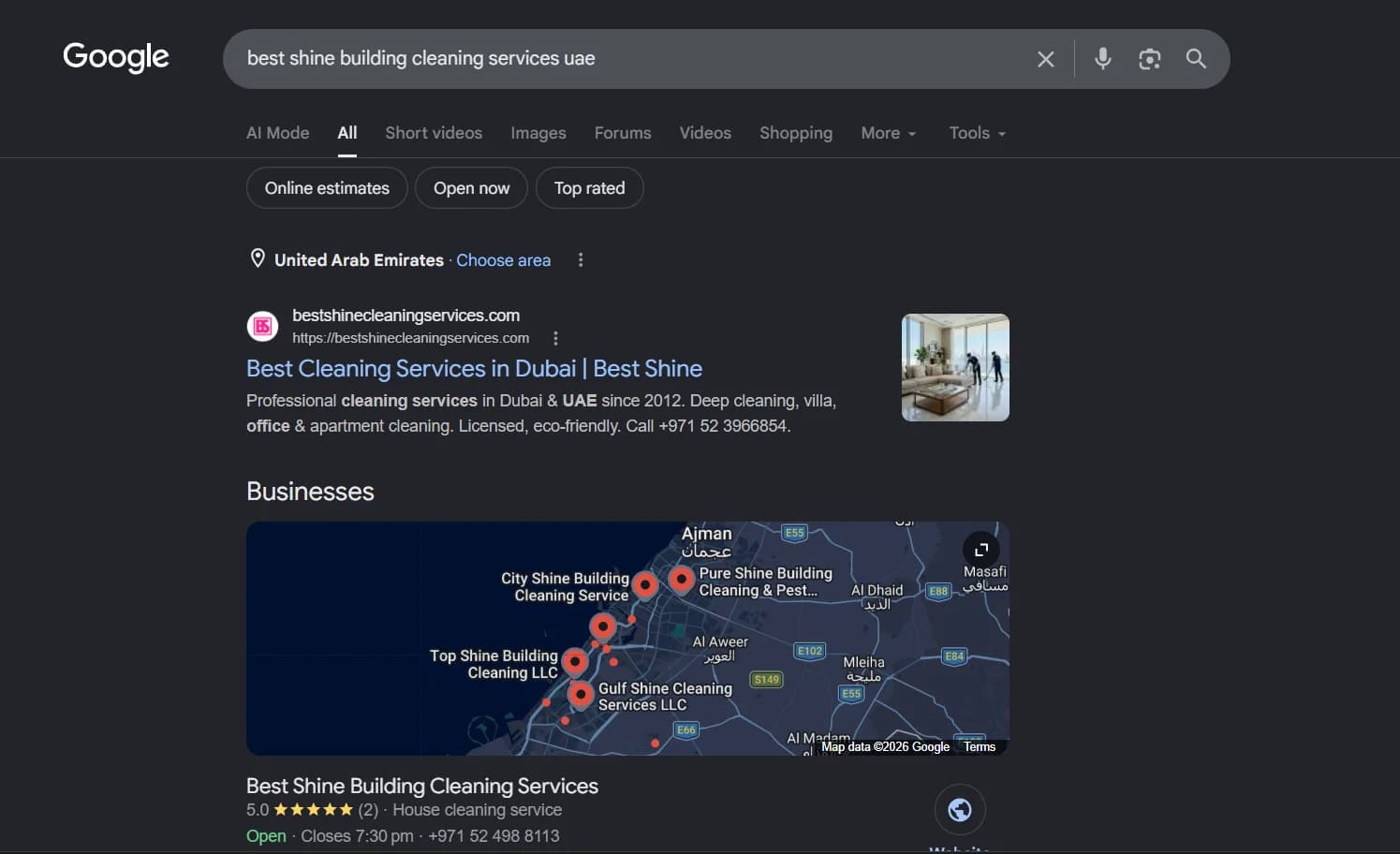Select Pure Shine Building Cleaning pin
The height and width of the screenshot is (854, 1400).
(682, 580)
